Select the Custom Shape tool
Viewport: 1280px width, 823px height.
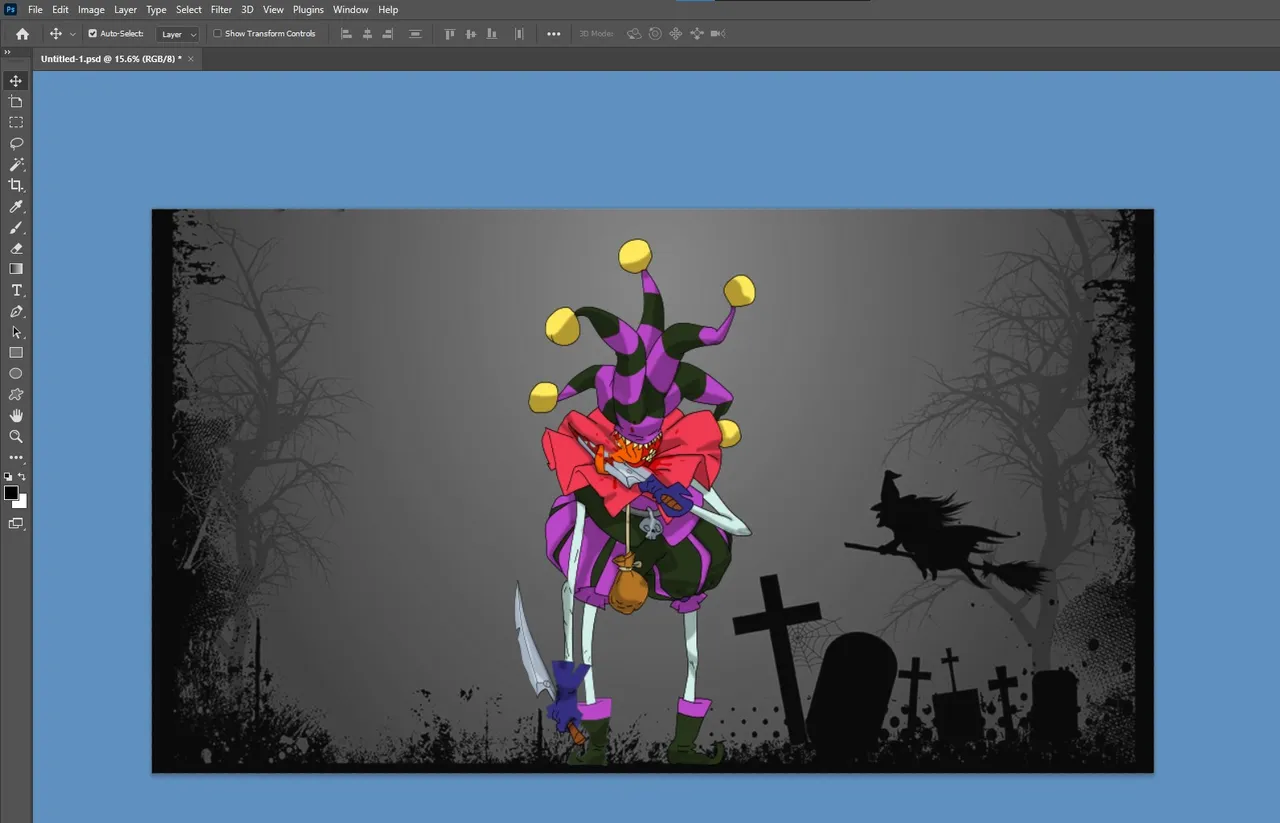[x=16, y=395]
